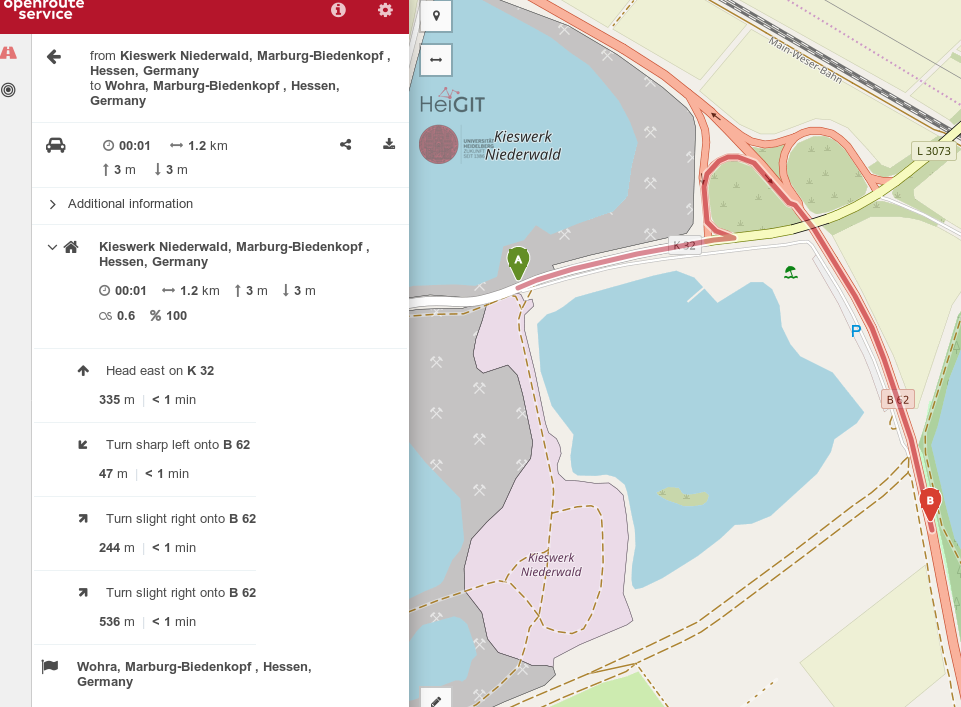Screen dimensions: 961x707
Task: Click the 335 m step distance
Action: pos(116,400)
